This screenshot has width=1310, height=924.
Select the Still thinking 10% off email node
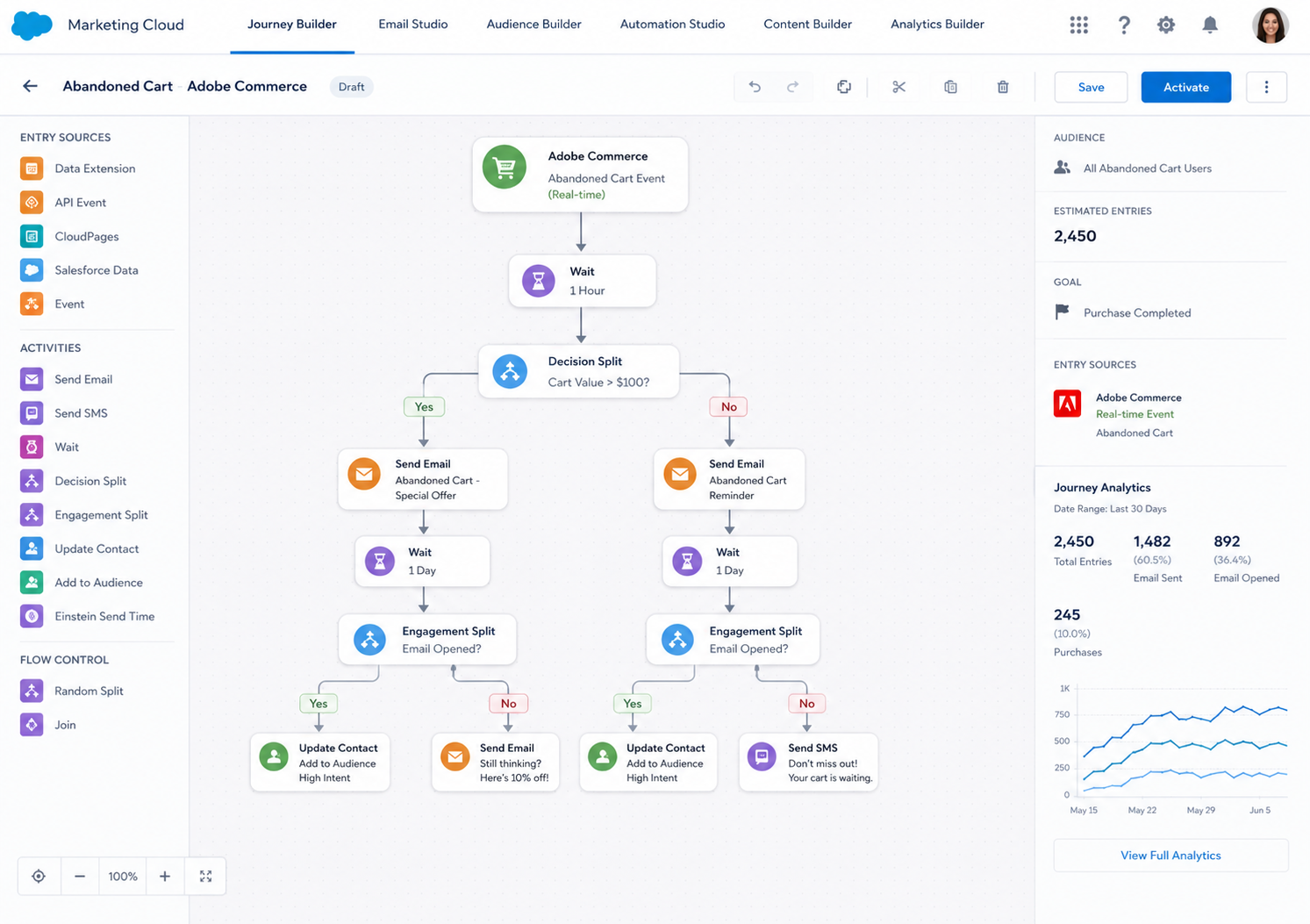[x=496, y=763]
